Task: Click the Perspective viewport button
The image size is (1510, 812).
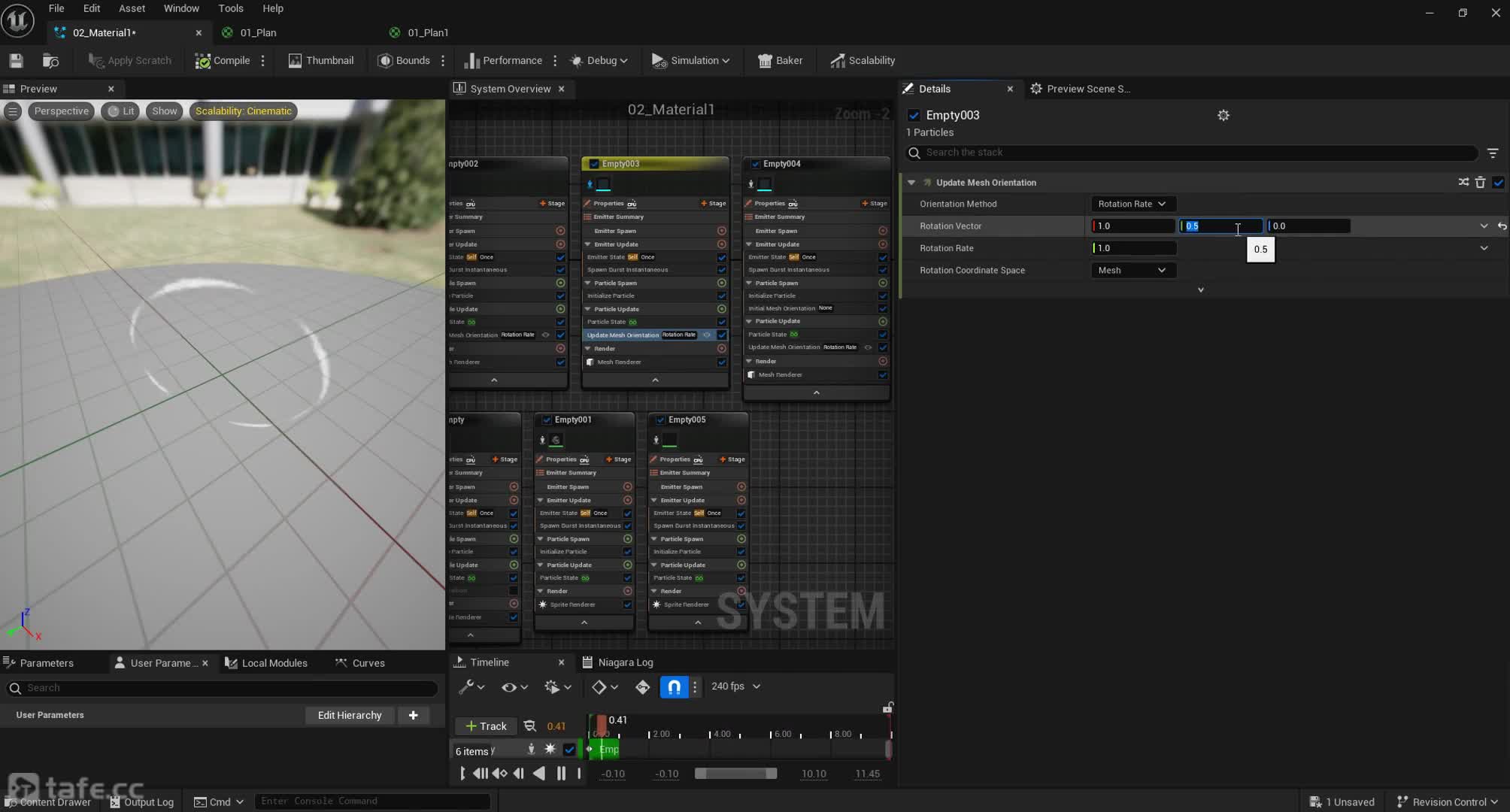Action: pyautogui.click(x=61, y=111)
